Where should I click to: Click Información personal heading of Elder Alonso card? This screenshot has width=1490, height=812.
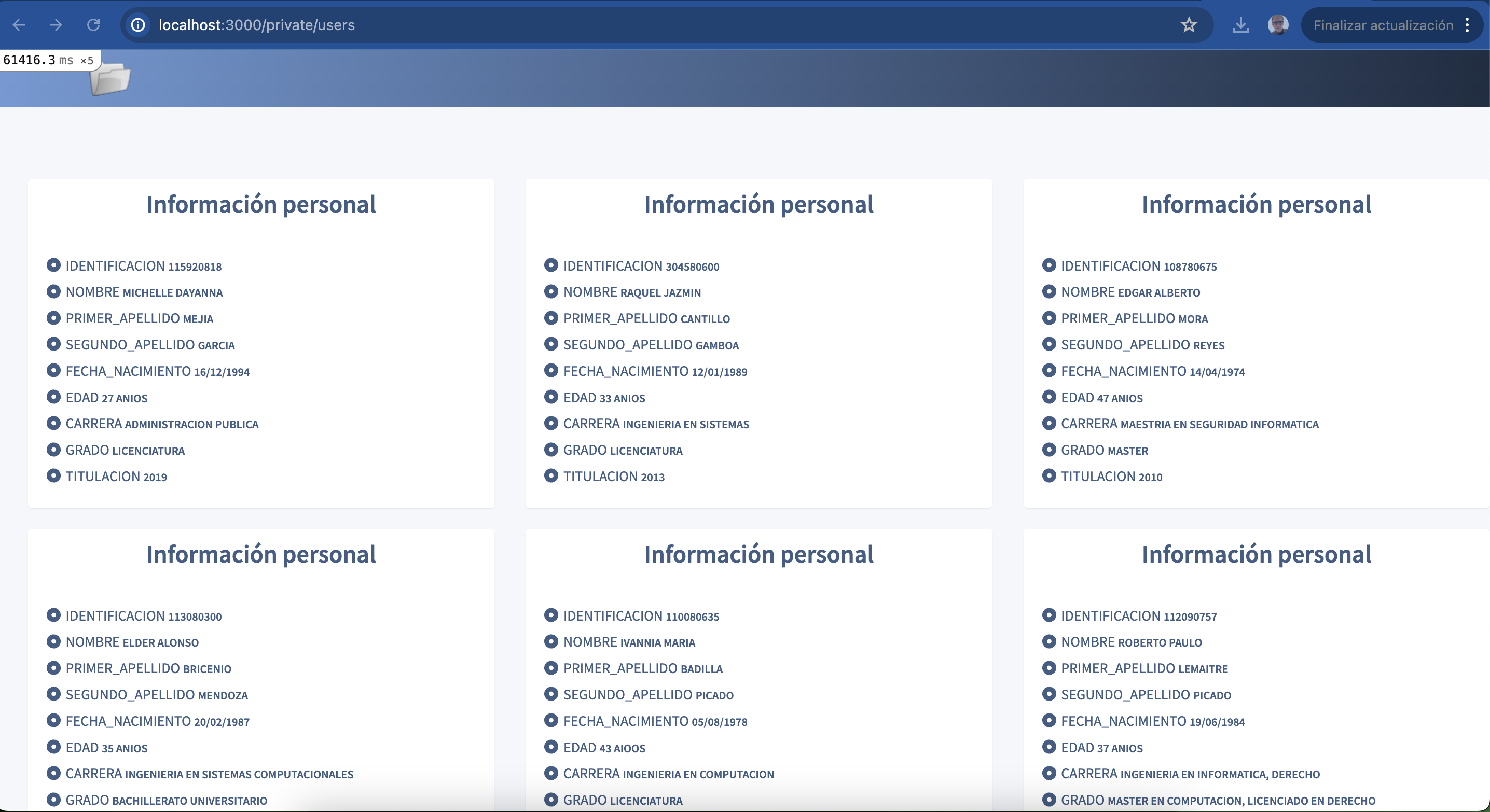tap(261, 555)
